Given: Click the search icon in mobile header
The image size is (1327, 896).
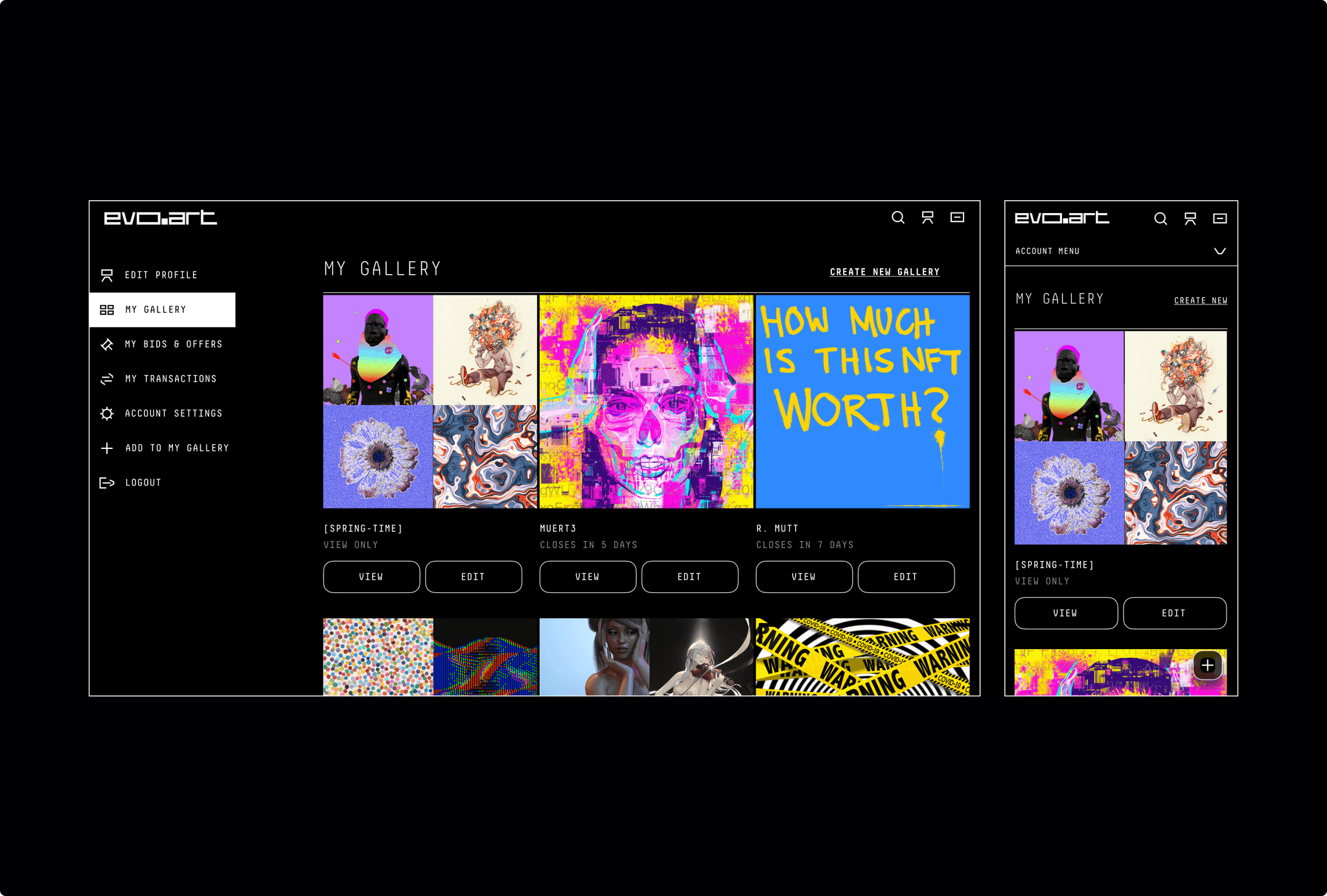Looking at the screenshot, I should pyautogui.click(x=1160, y=219).
